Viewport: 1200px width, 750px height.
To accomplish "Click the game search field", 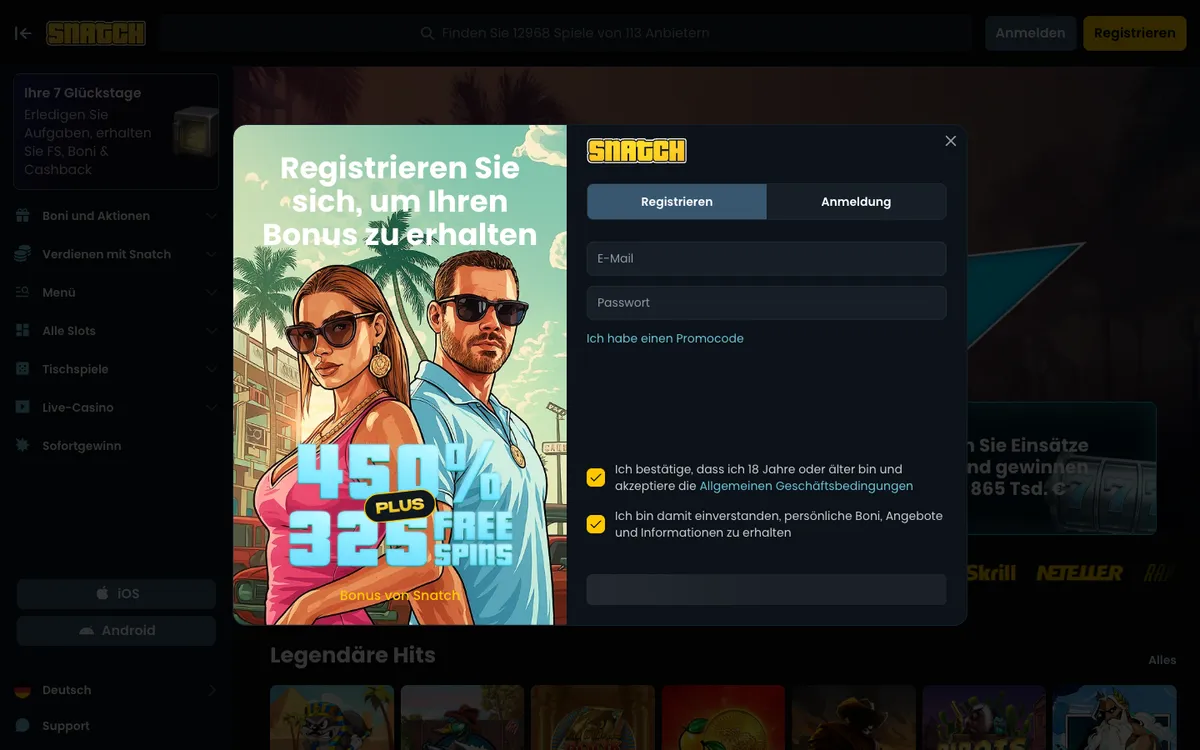I will click(566, 33).
